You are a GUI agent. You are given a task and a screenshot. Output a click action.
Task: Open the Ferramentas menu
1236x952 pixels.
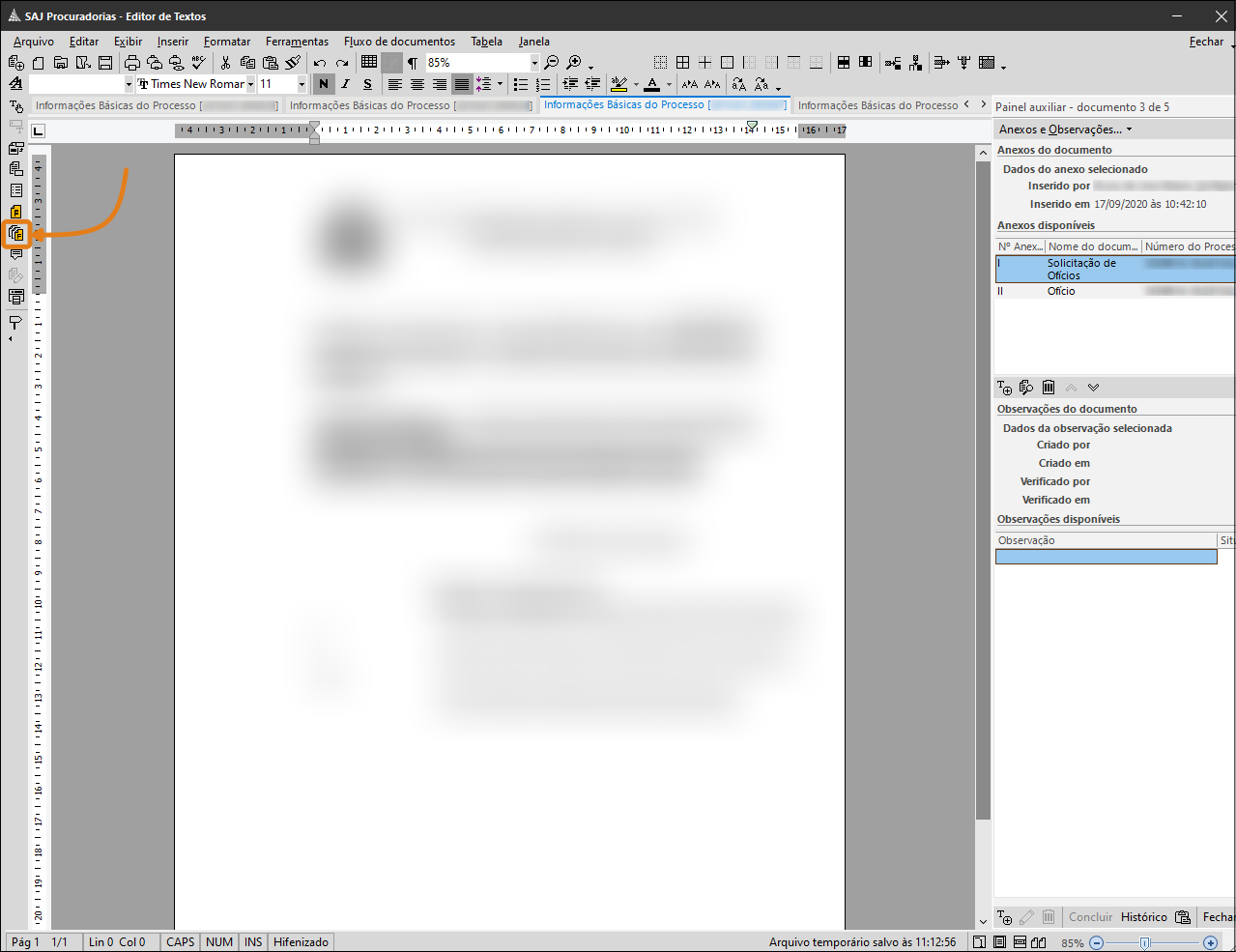click(297, 42)
